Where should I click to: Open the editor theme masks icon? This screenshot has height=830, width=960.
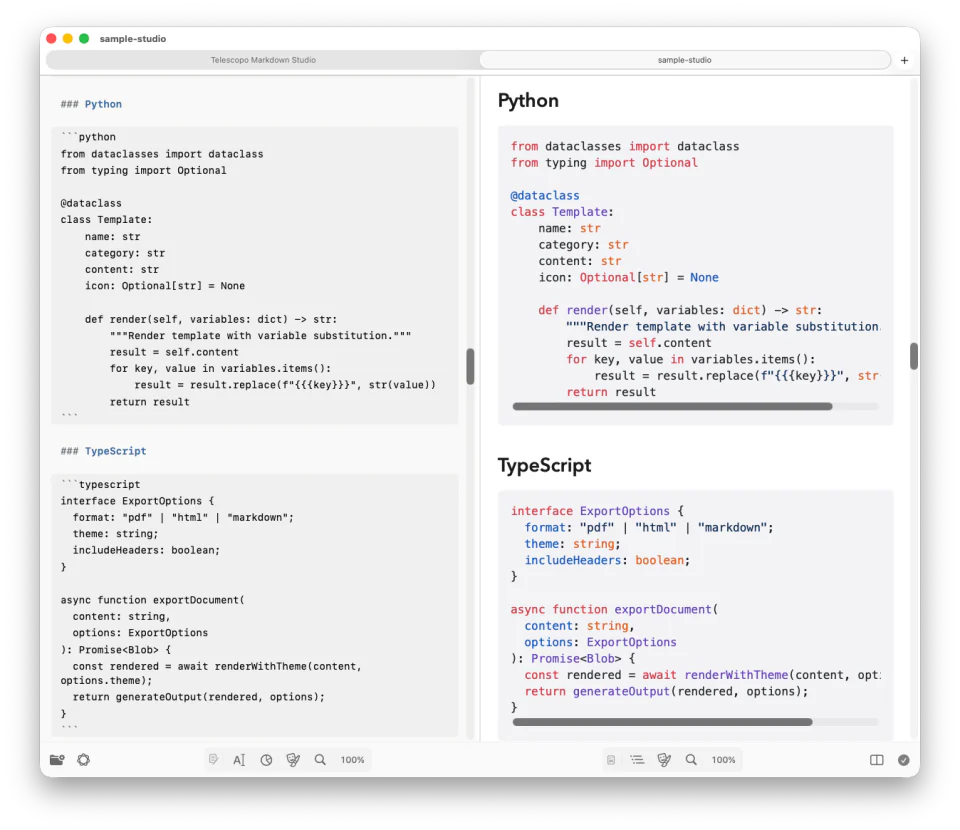pos(293,760)
